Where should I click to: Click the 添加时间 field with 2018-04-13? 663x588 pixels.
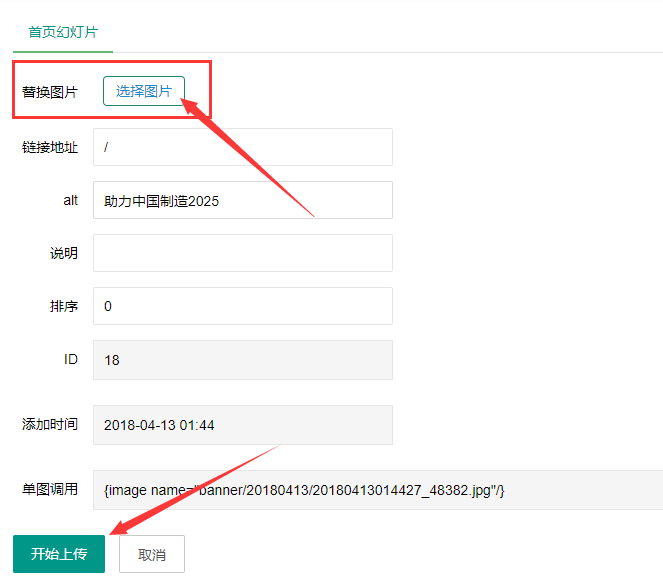click(x=243, y=425)
